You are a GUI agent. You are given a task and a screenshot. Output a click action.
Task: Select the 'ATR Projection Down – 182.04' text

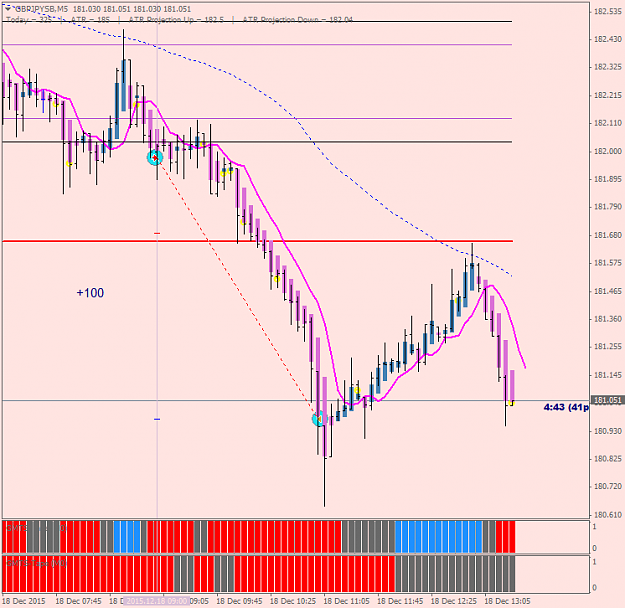pyautogui.click(x=298, y=19)
